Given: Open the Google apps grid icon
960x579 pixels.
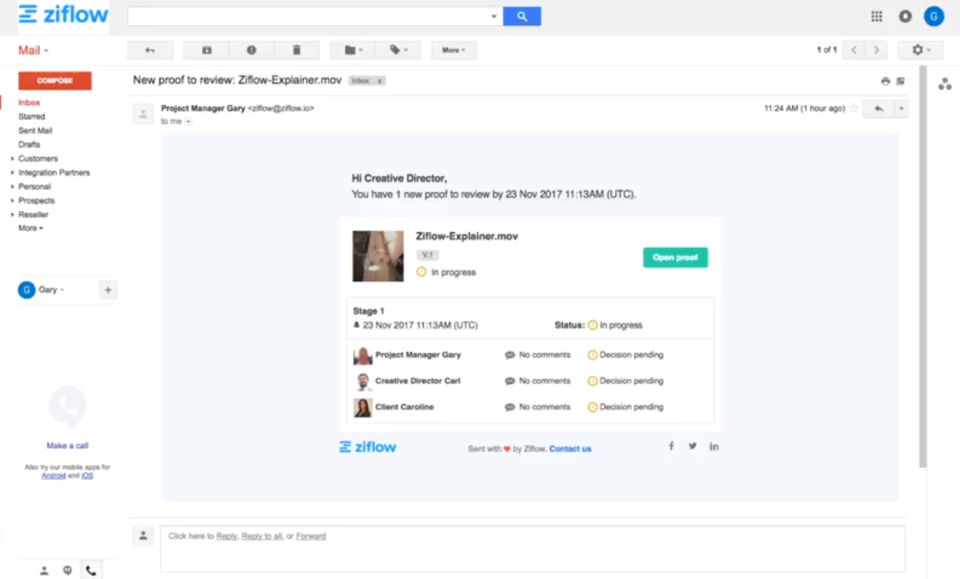Looking at the screenshot, I should point(877,17).
